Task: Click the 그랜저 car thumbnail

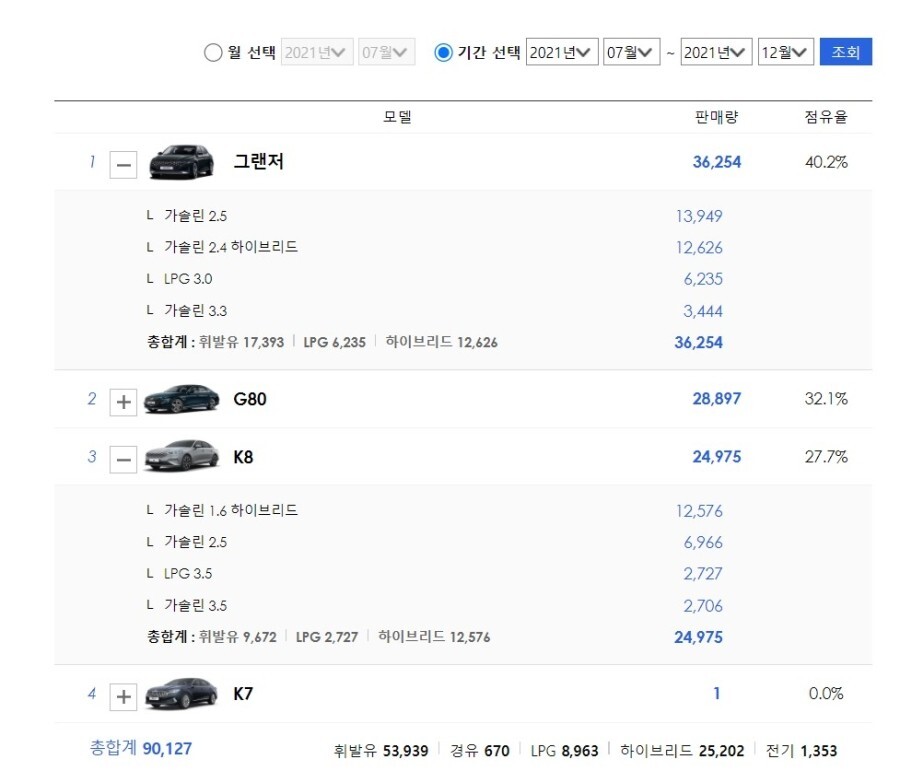Action: 181,162
